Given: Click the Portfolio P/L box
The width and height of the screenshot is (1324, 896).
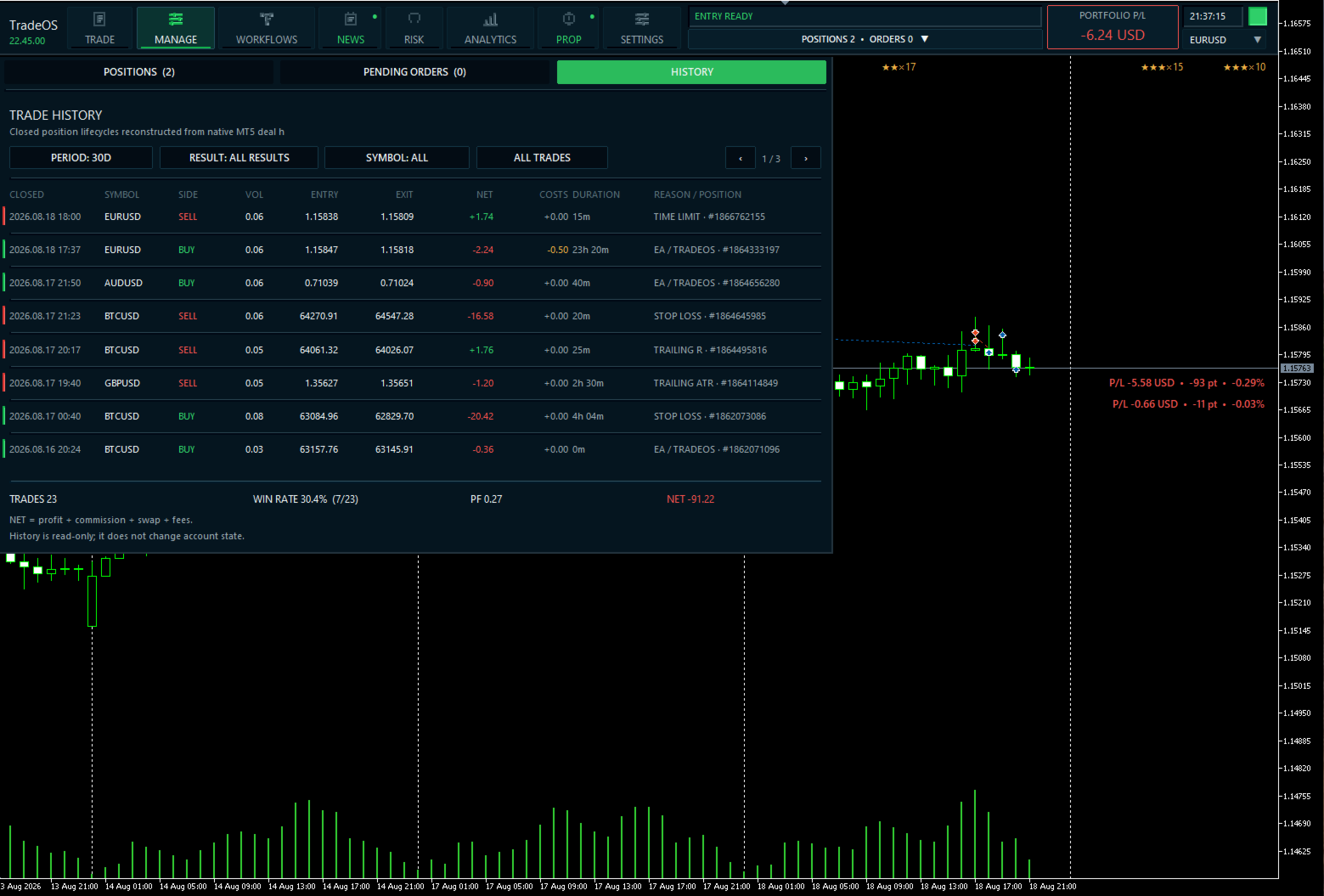Looking at the screenshot, I should [x=1113, y=27].
